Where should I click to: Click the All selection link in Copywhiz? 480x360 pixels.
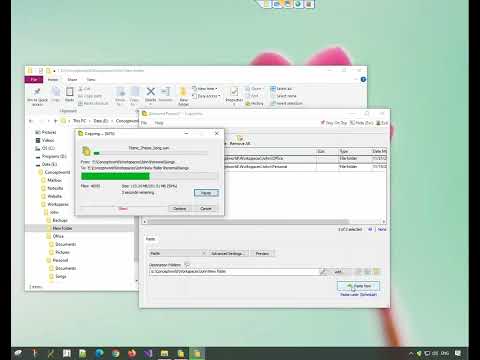(x=370, y=229)
